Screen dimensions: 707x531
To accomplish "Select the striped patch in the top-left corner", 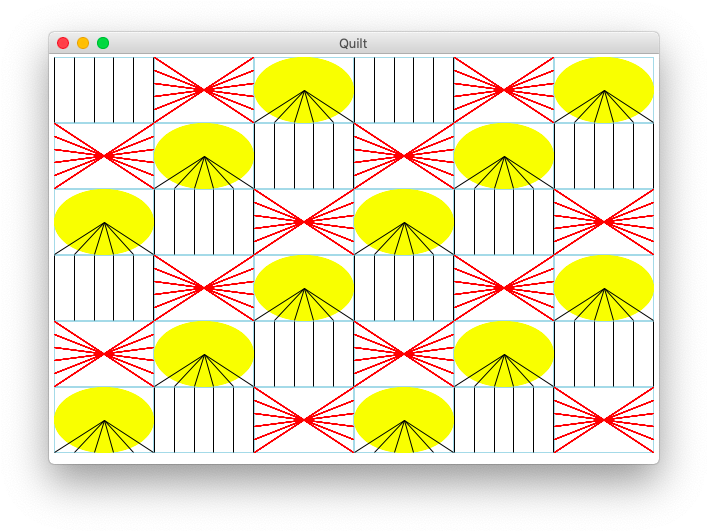I will tap(104, 90).
